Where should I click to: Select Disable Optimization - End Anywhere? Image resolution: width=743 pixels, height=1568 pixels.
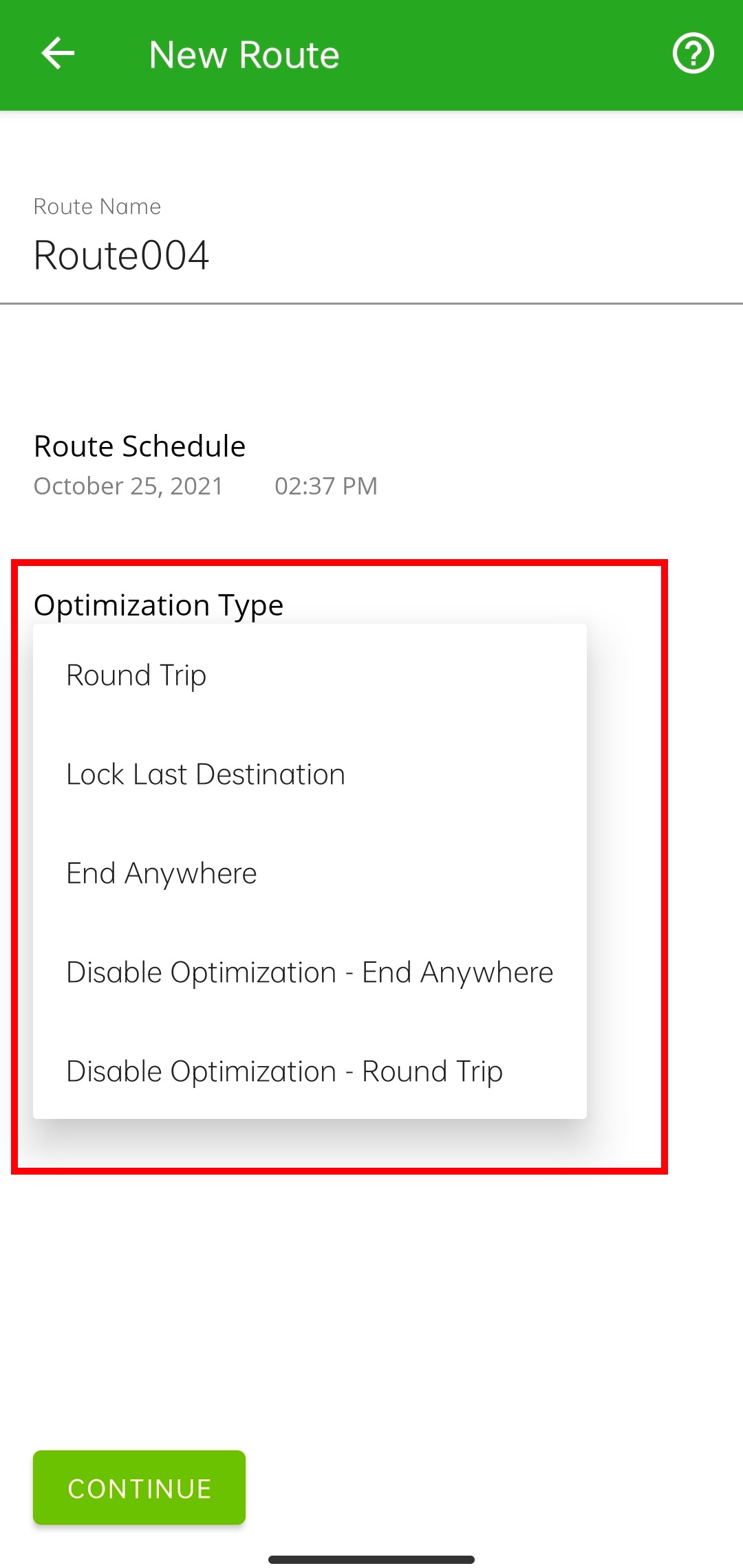click(310, 972)
